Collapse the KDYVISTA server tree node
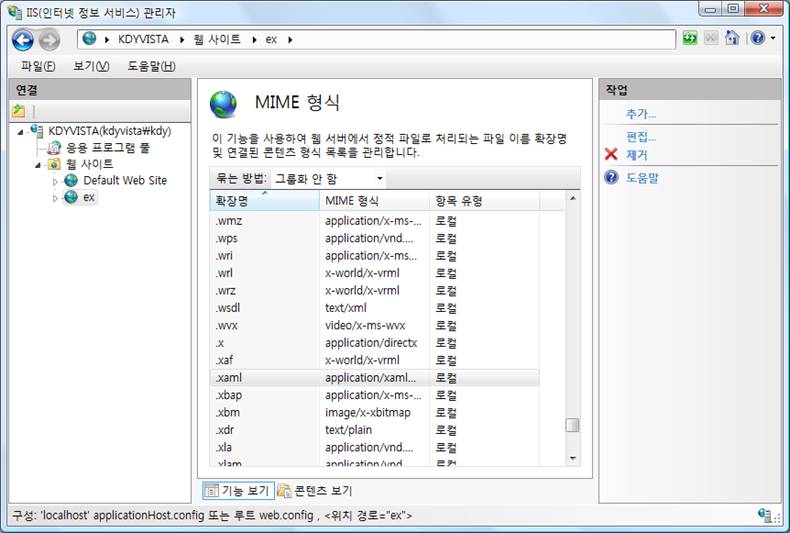This screenshot has width=790, height=533. (22, 131)
